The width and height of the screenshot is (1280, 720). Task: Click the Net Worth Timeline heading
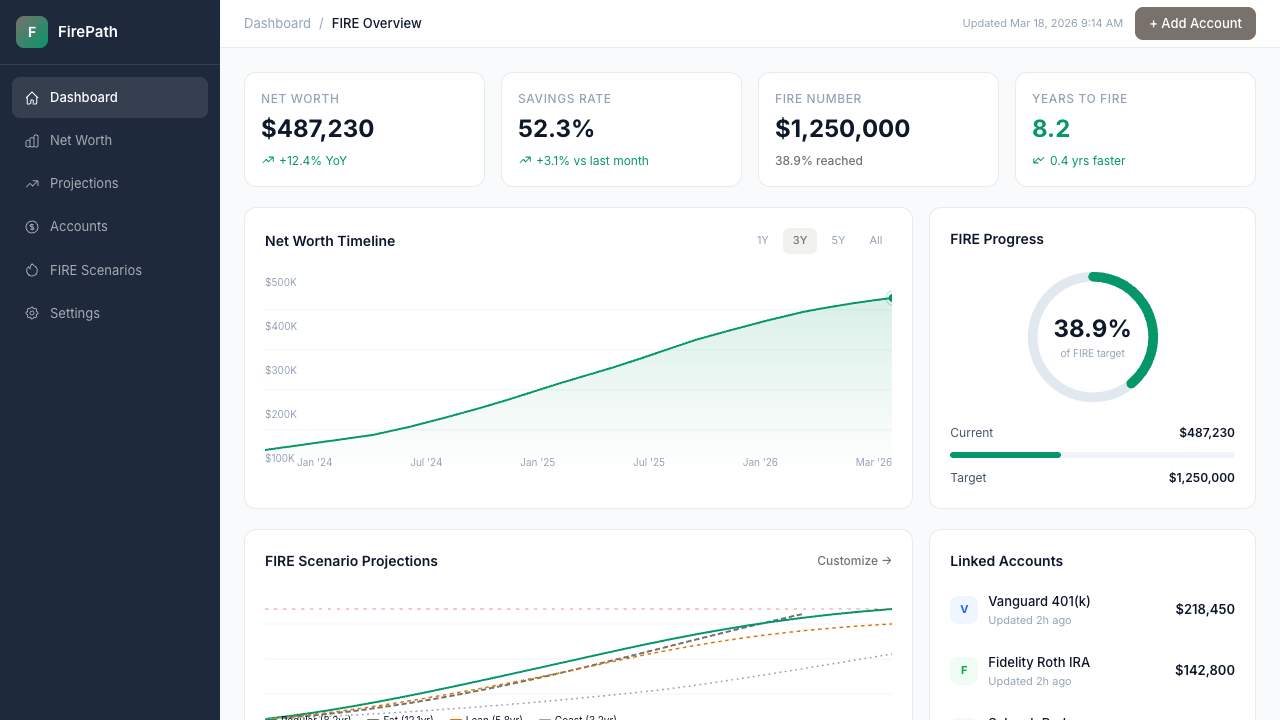tap(330, 241)
